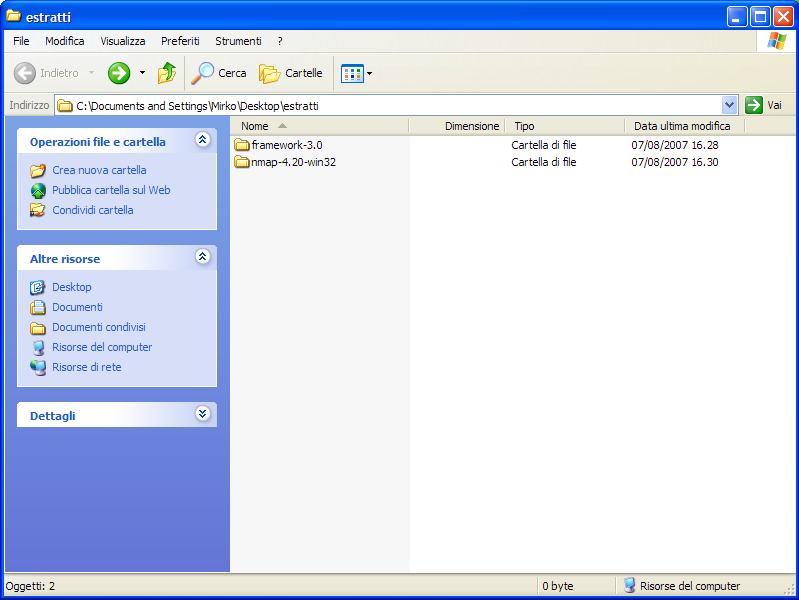Image resolution: width=799 pixels, height=600 pixels.
Task: Open the Preferiti menu
Action: tap(180, 41)
